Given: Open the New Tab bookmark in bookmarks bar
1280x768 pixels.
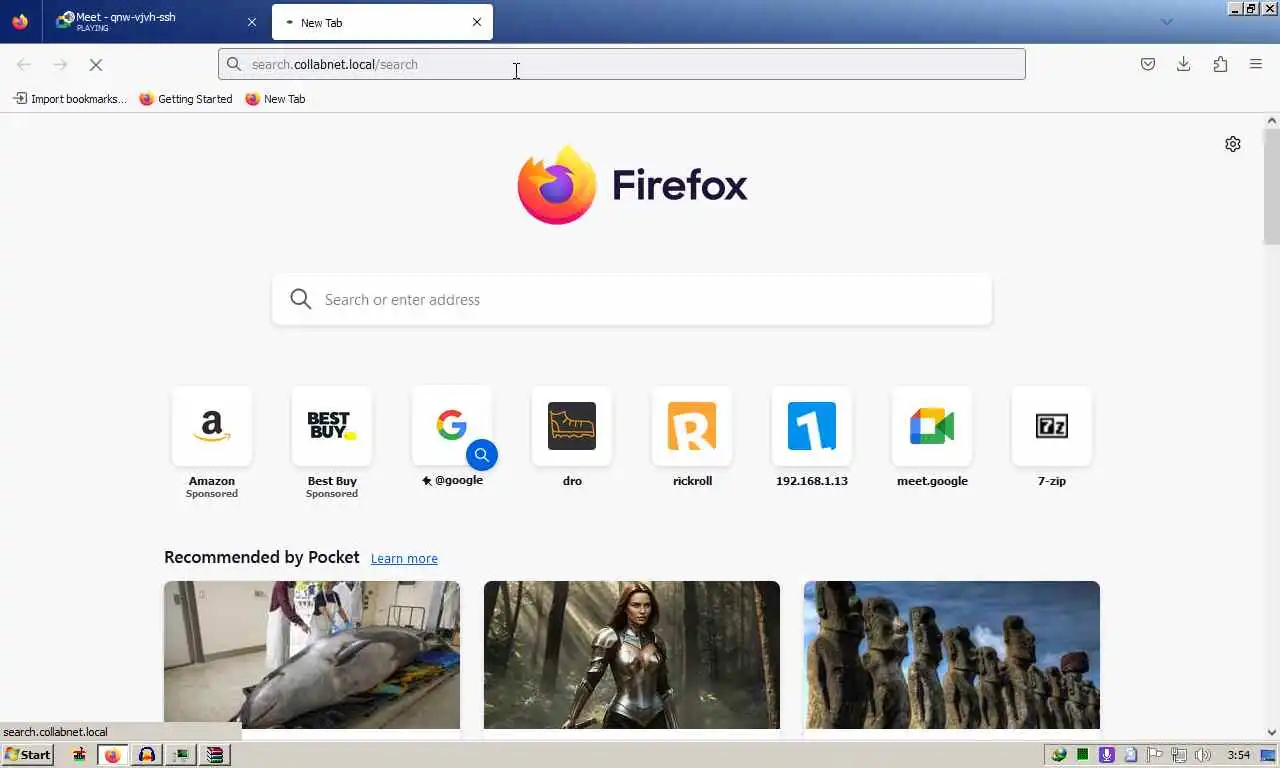Looking at the screenshot, I should 275,99.
